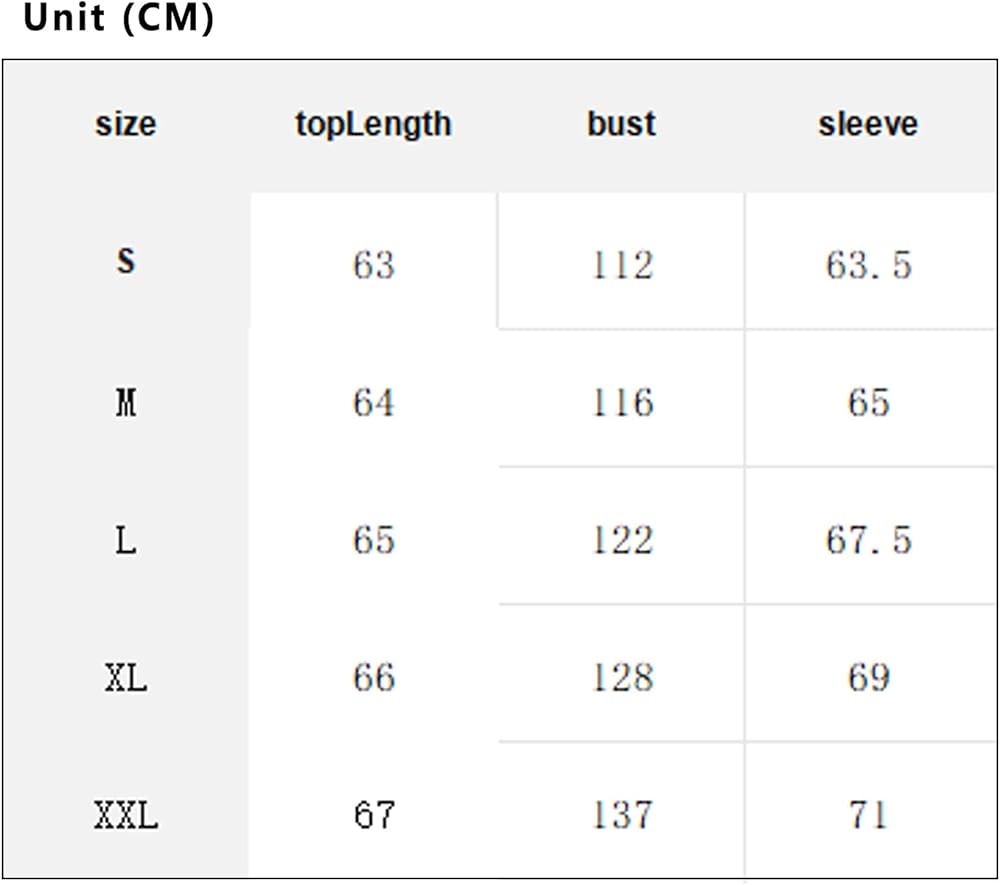Click the topLength value 63

[x=374, y=265]
